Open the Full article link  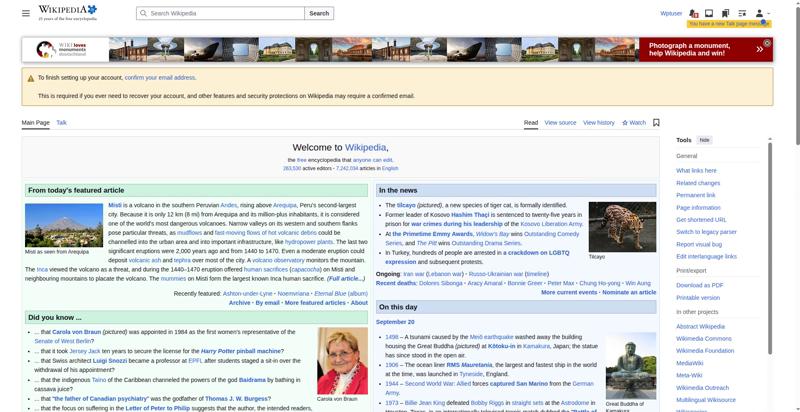pos(346,279)
